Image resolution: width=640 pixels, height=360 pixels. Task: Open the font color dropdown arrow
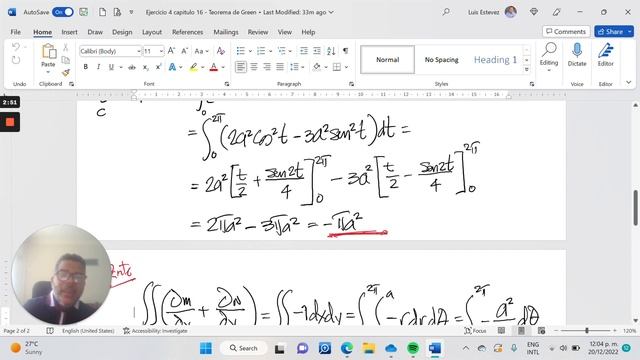click(x=223, y=67)
